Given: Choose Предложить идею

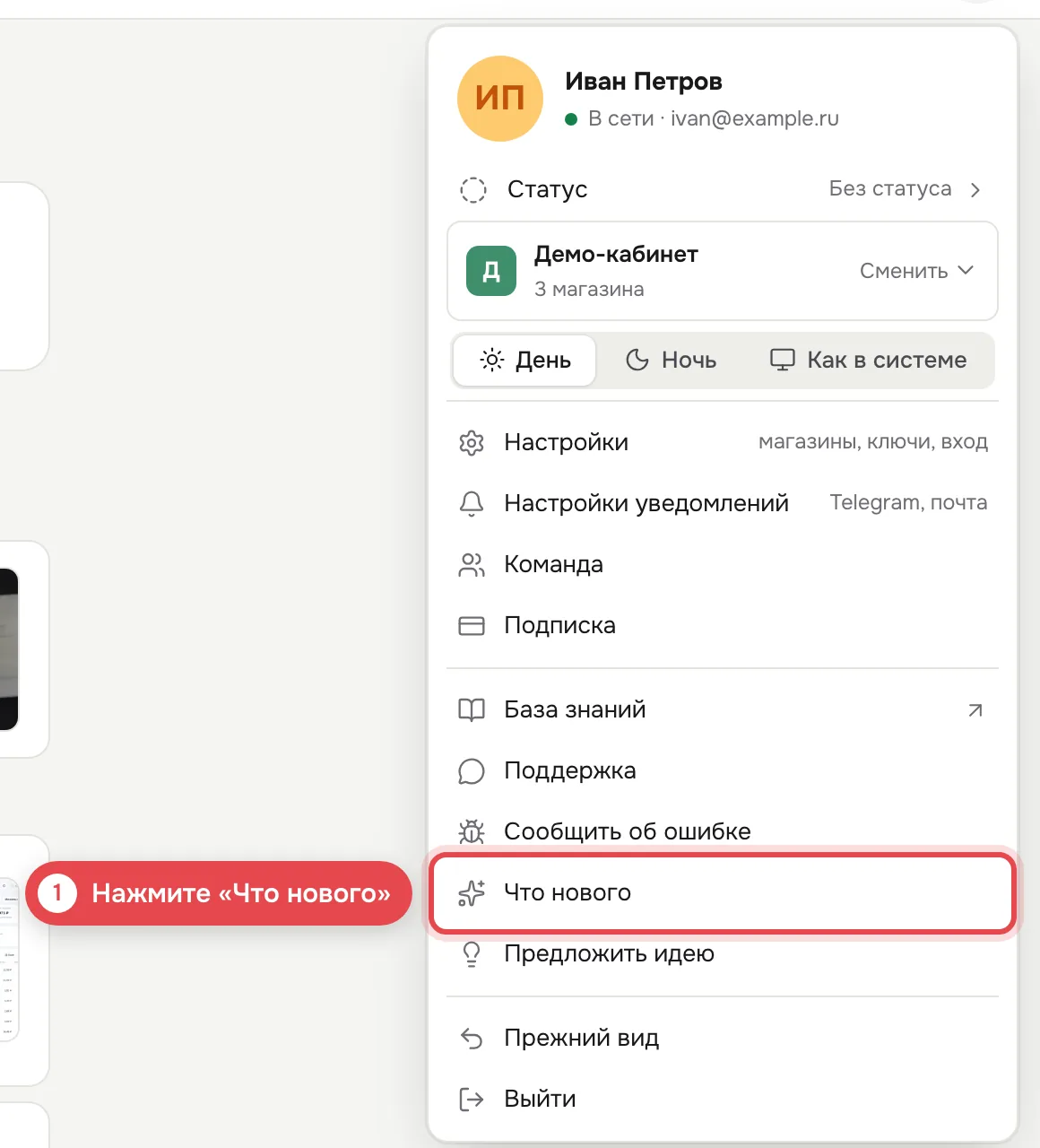Looking at the screenshot, I should coord(723,955).
